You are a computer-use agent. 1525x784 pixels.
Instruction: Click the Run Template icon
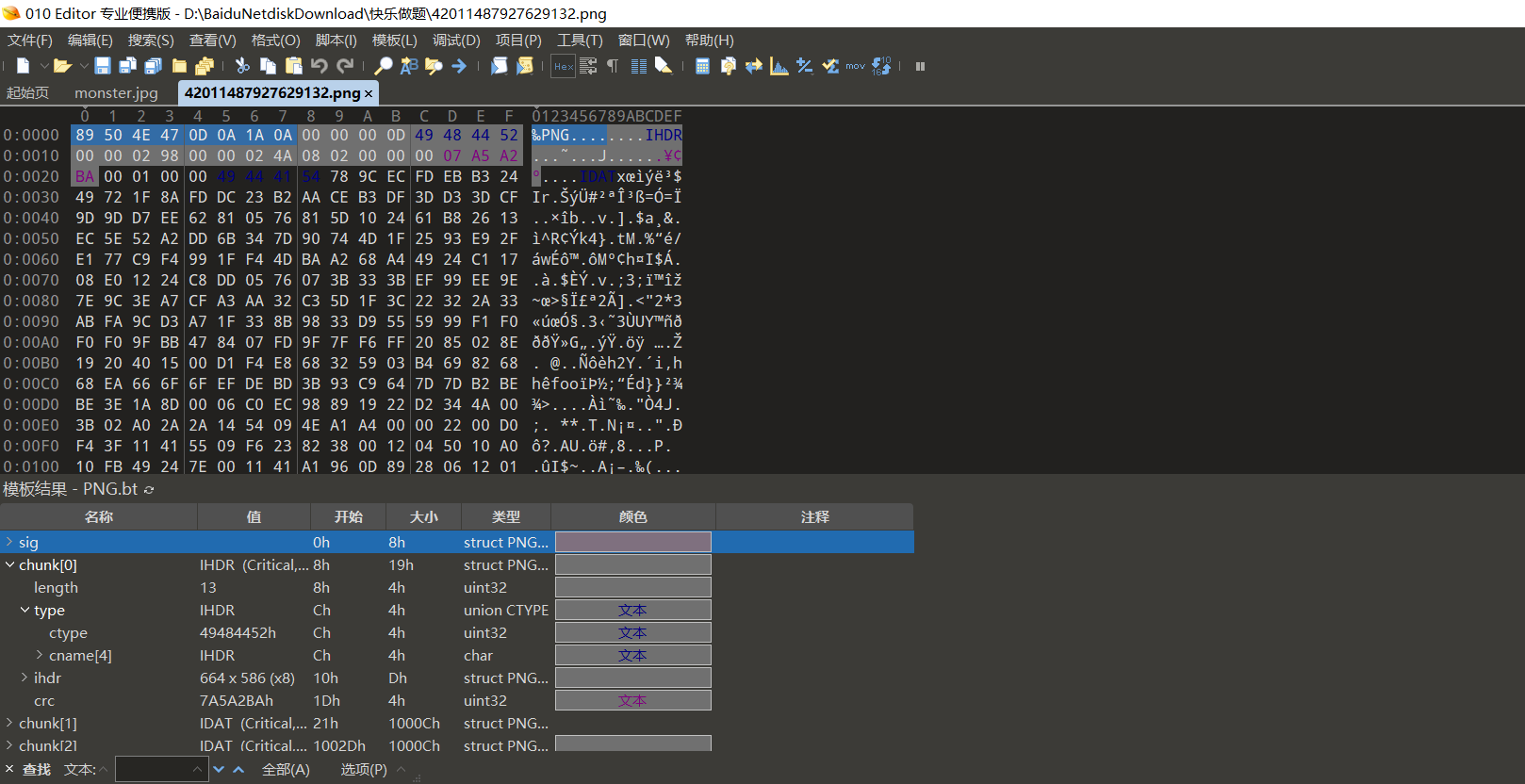click(x=525, y=66)
